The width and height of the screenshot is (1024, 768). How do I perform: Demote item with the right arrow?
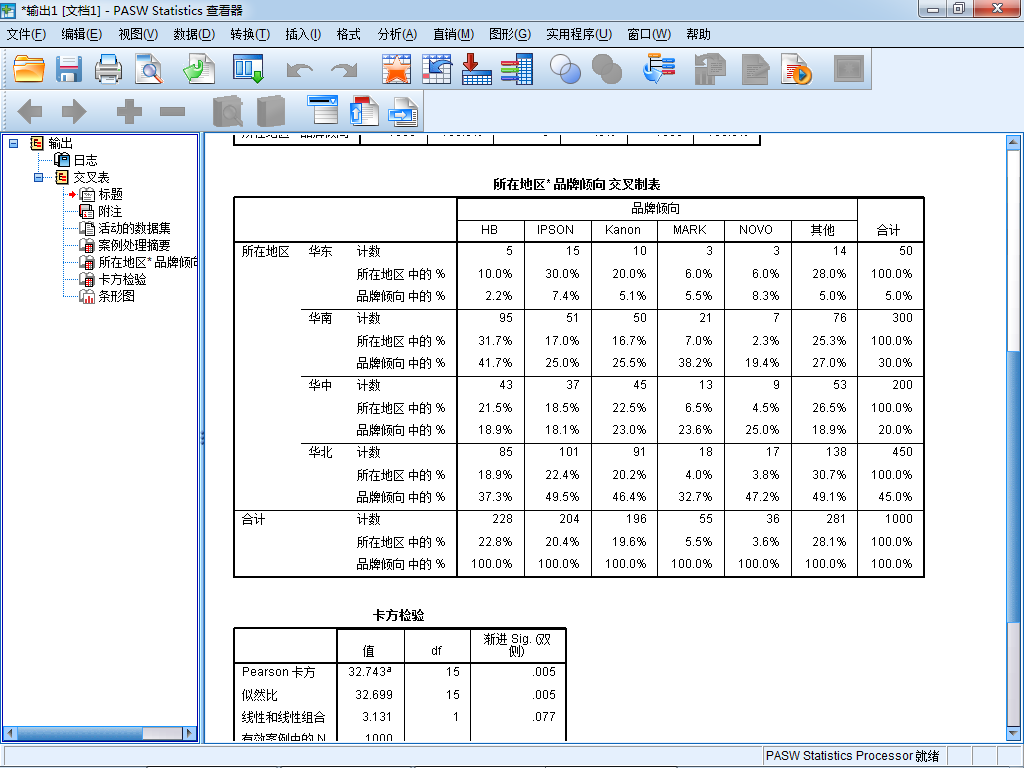pyautogui.click(x=74, y=111)
